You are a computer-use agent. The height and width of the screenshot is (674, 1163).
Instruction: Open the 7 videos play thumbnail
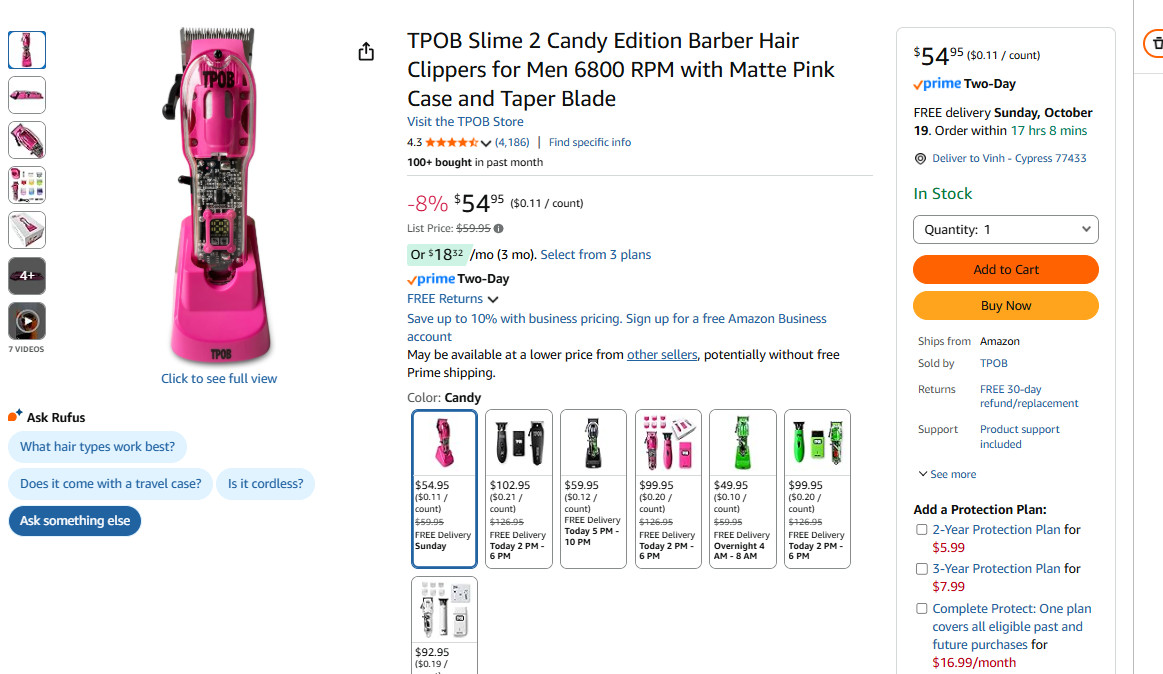click(27, 321)
